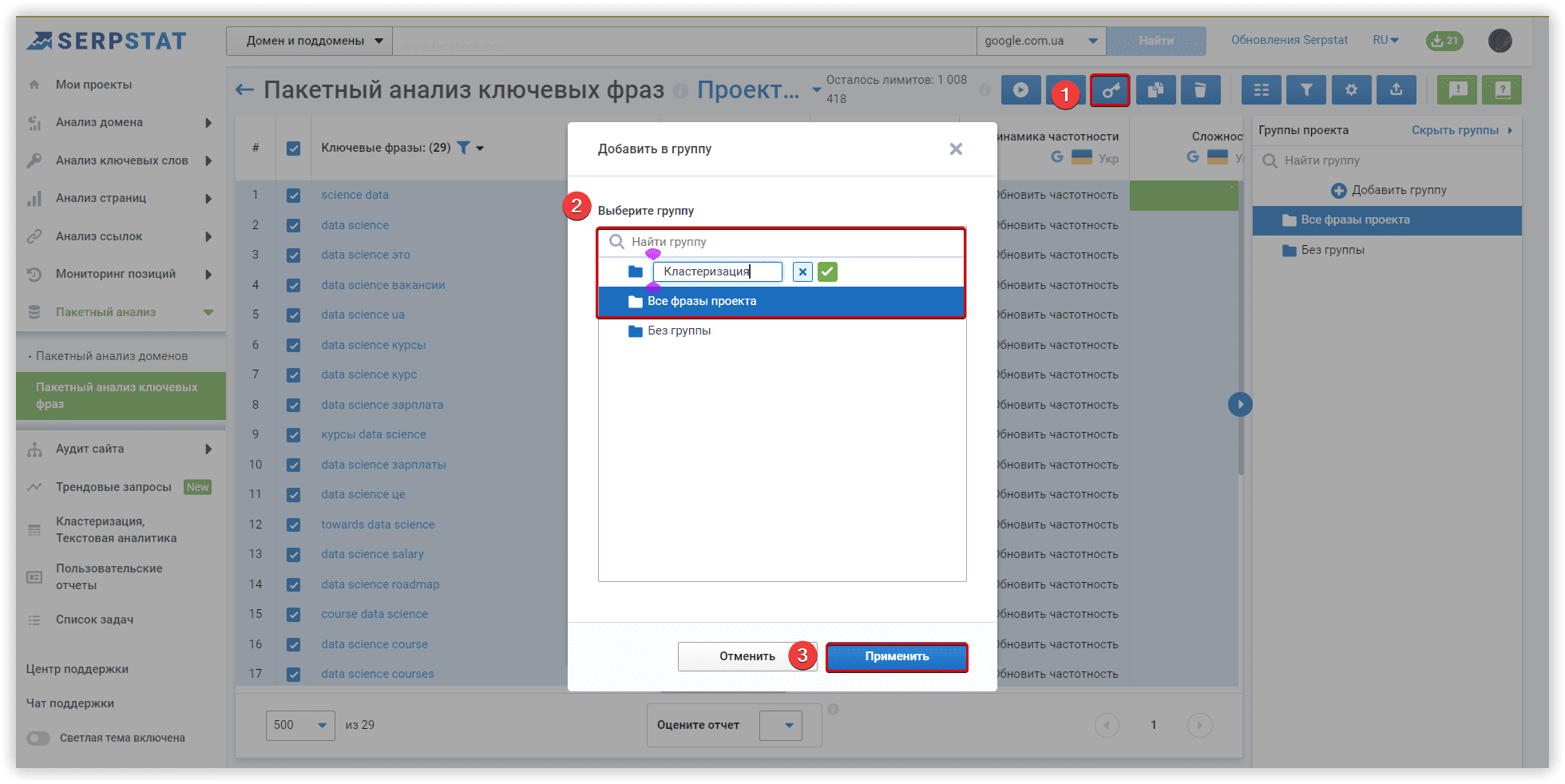Confirm group name with the green checkmark
1565x784 pixels.
827,272
